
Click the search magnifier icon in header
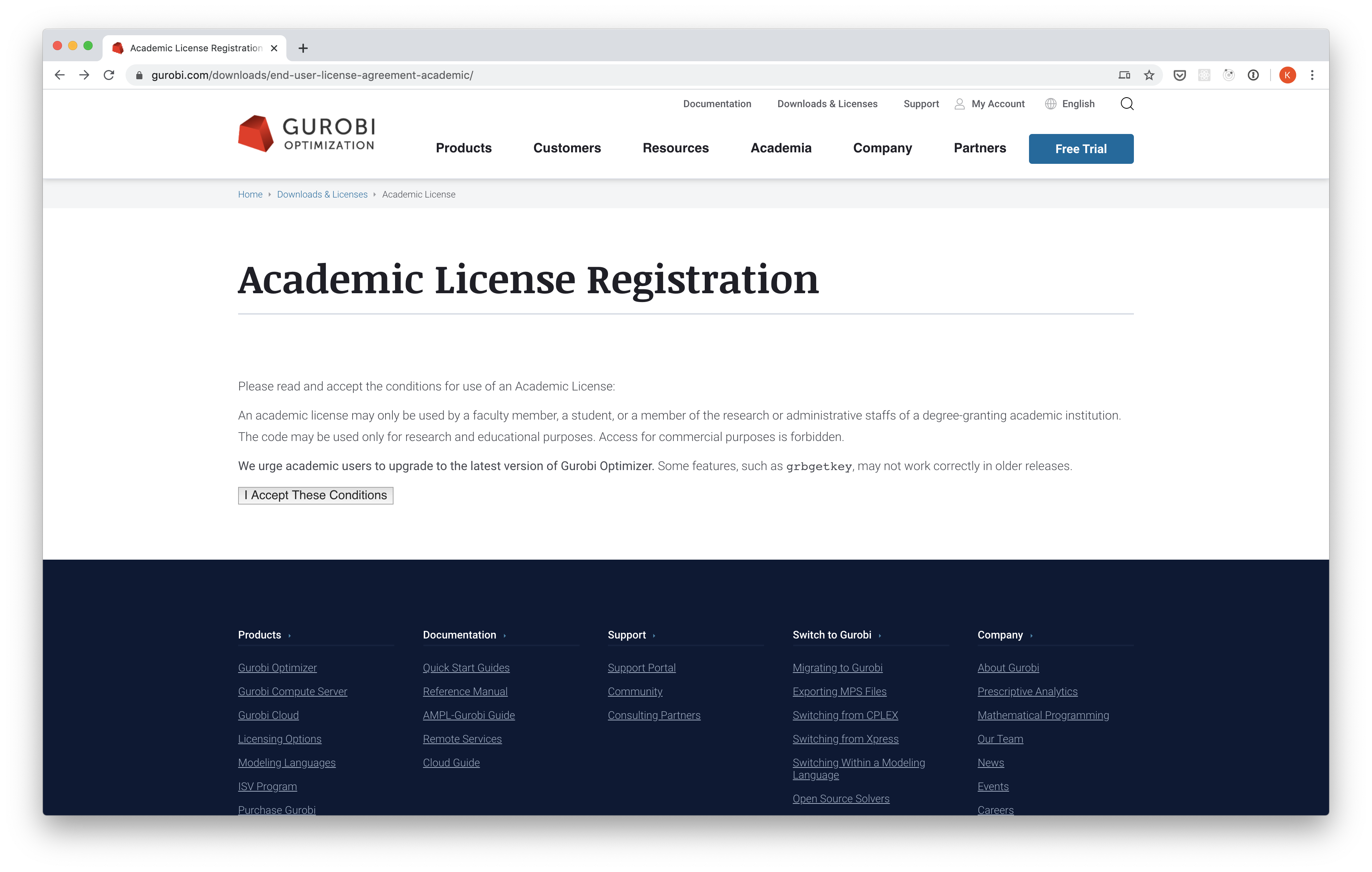1127,104
